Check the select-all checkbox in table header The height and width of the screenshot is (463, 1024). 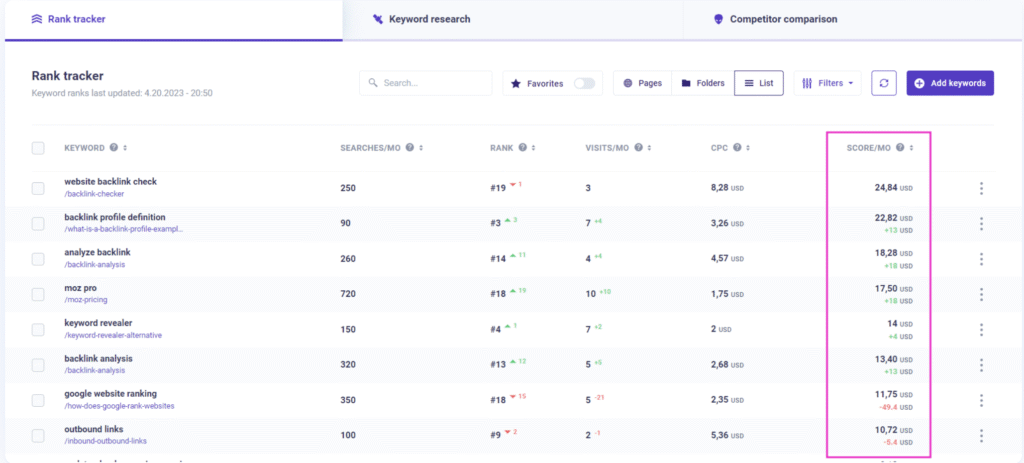tap(38, 148)
